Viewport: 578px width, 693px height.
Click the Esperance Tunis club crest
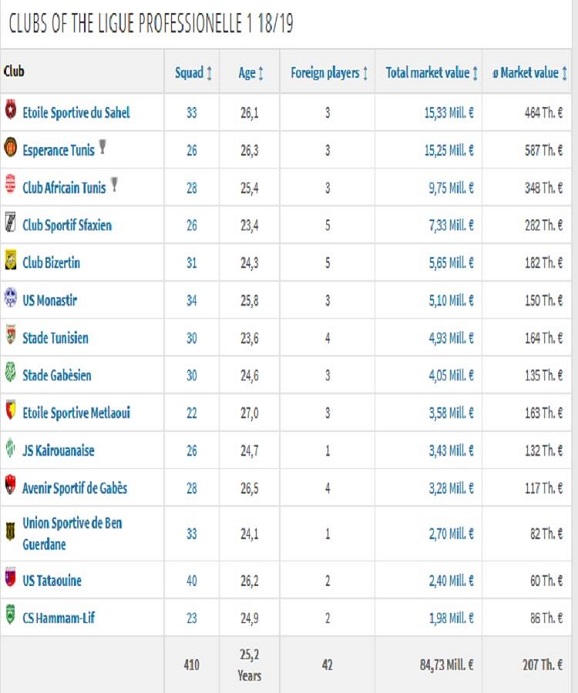pos(11,147)
